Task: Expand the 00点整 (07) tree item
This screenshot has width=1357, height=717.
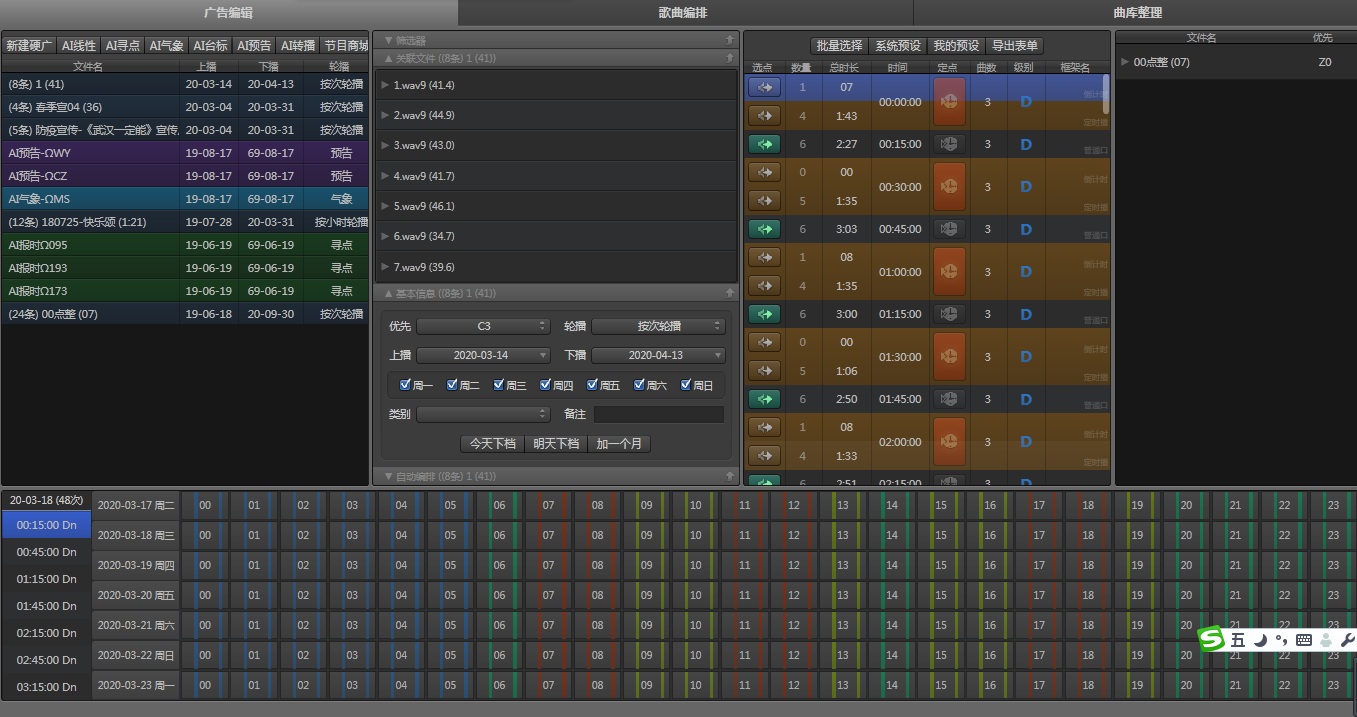Action: click(1125, 62)
